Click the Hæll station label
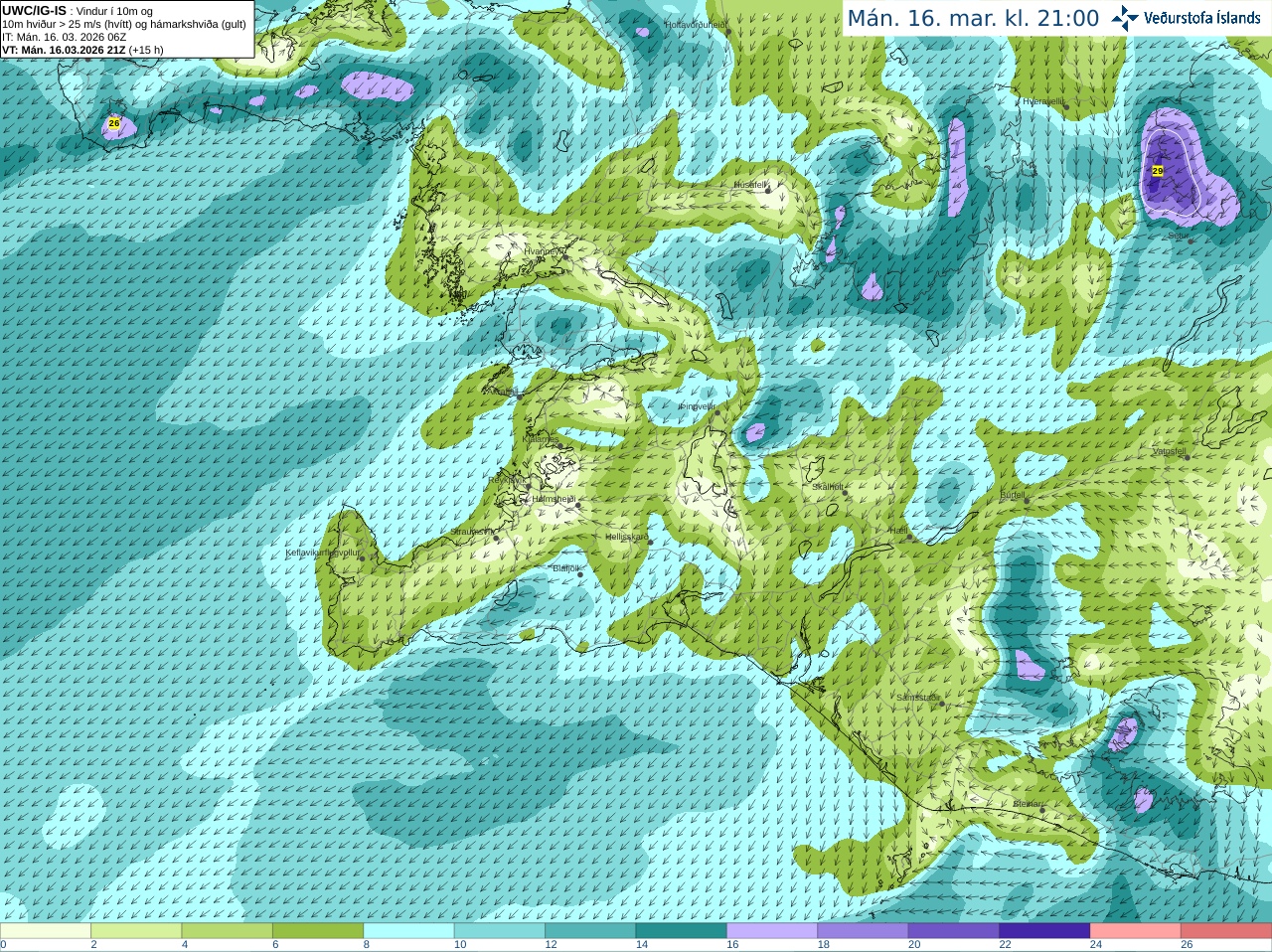Image resolution: width=1272 pixels, height=952 pixels. coord(898,531)
